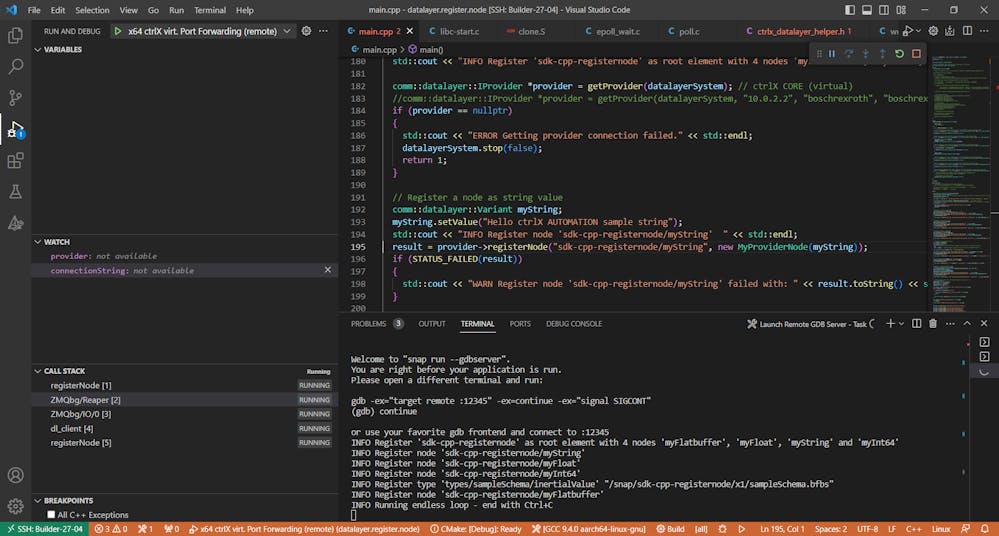Remove the connectionString watch expression

[x=327, y=270]
